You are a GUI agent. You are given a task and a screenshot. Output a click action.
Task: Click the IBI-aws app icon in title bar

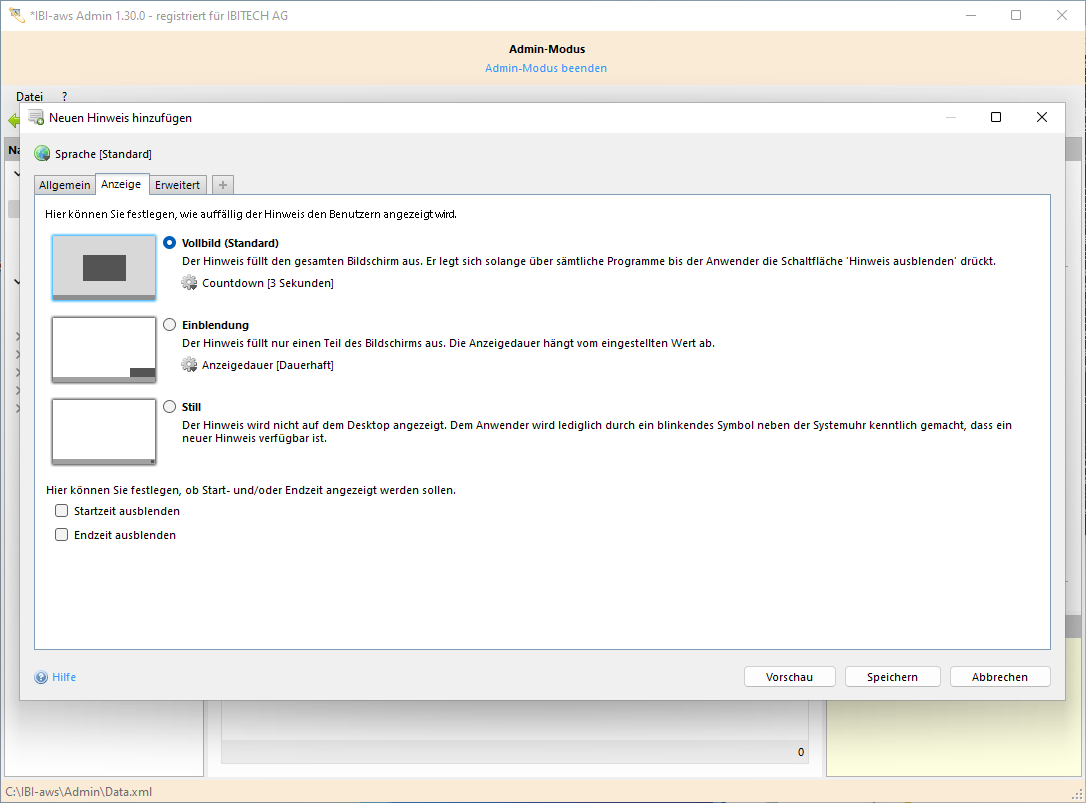coord(16,16)
